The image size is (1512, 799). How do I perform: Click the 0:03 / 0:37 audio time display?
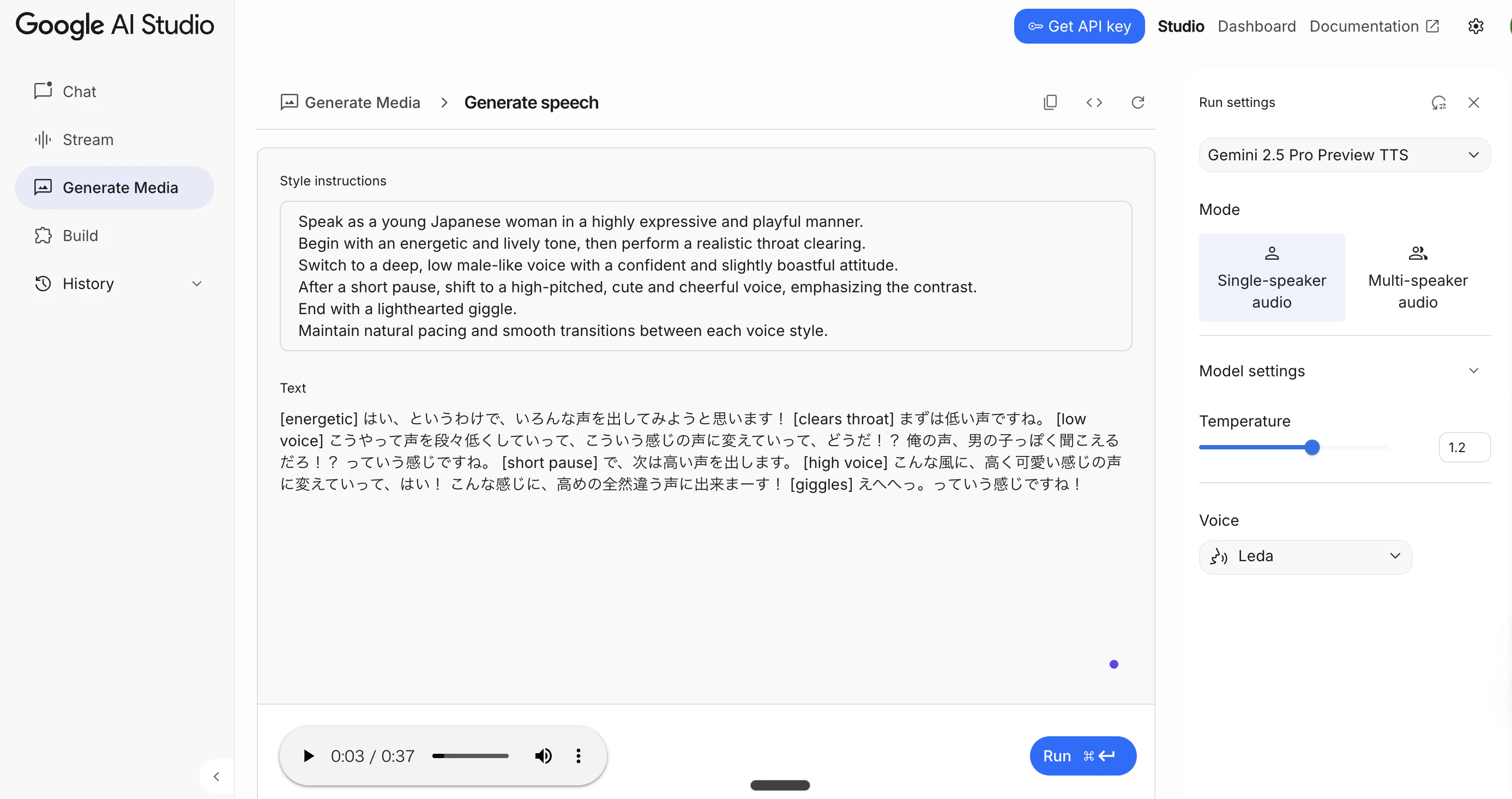click(x=373, y=756)
